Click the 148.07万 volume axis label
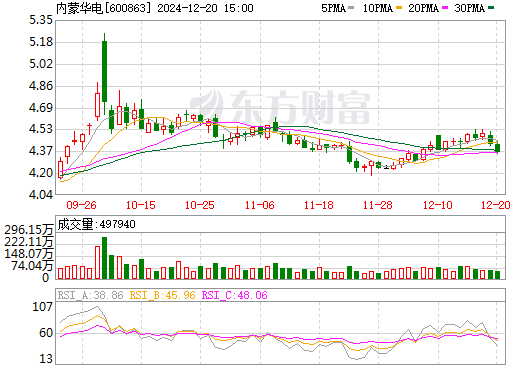Screen dimensions: 520x365 29,254
